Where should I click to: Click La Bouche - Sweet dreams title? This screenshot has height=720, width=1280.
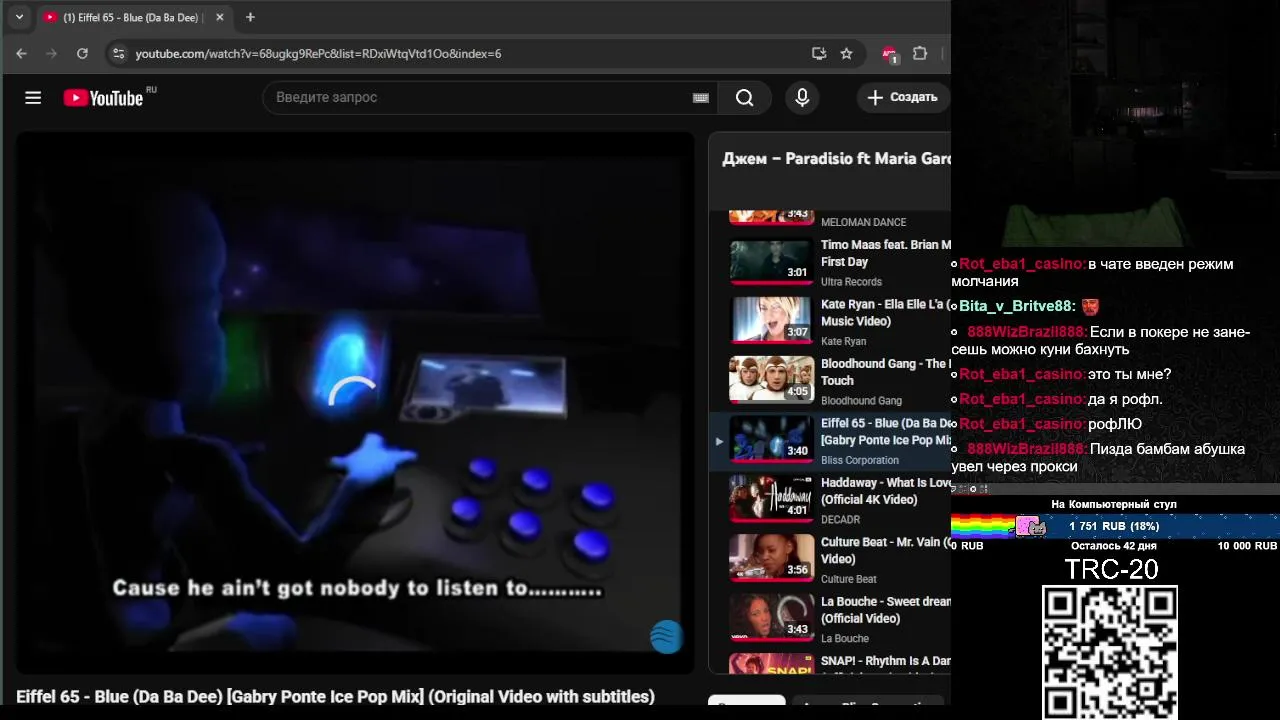(x=885, y=609)
